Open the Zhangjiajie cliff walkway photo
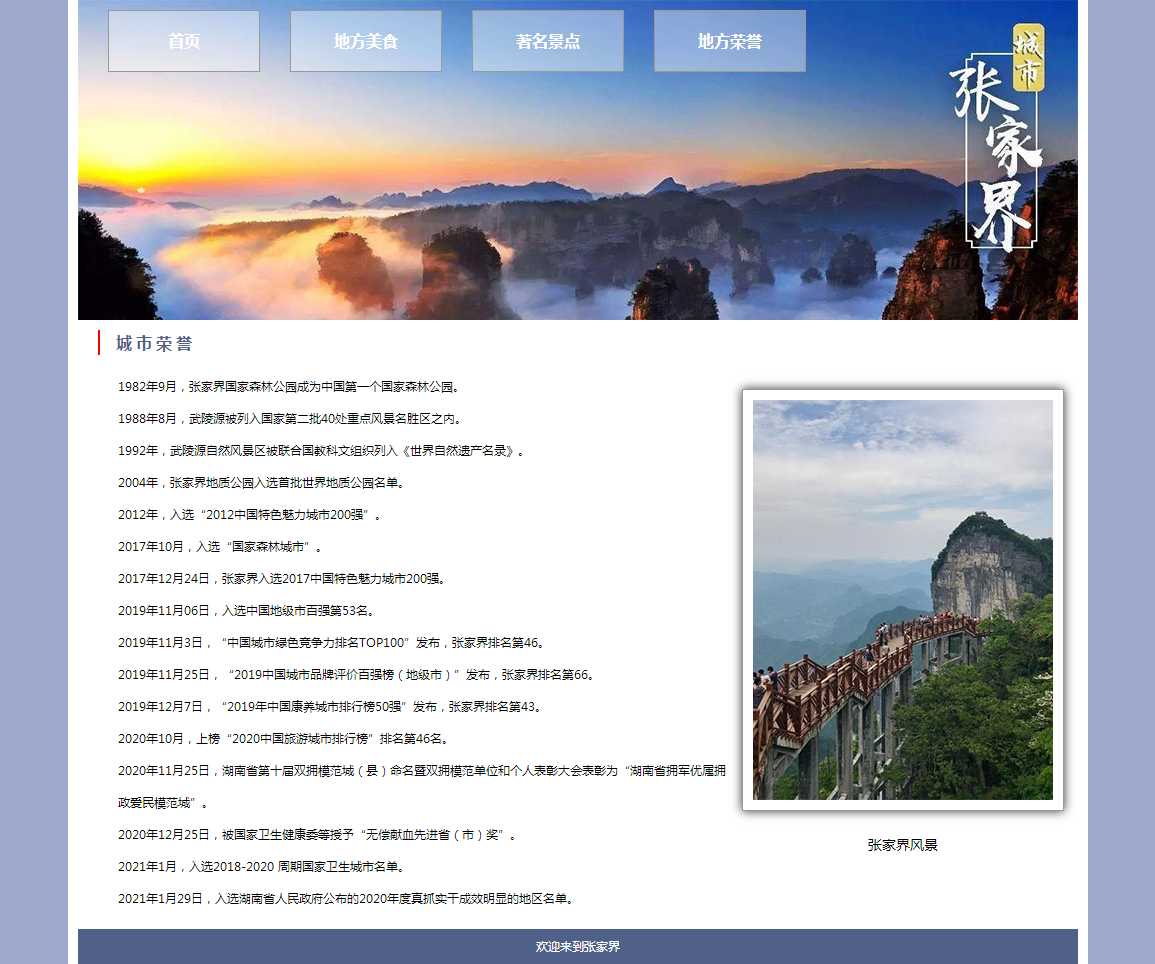 pos(902,600)
